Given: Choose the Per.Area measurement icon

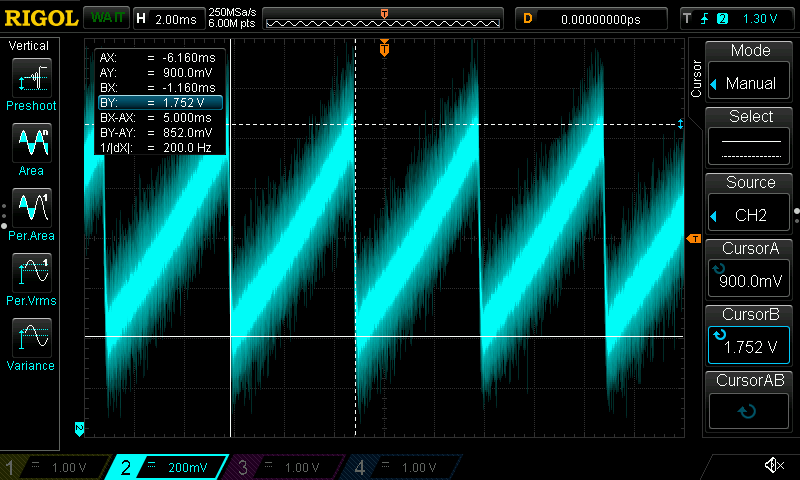Looking at the screenshot, I should click(x=31, y=208).
